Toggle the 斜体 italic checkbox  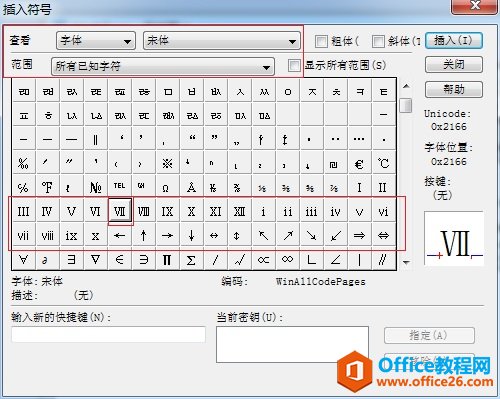(x=378, y=41)
